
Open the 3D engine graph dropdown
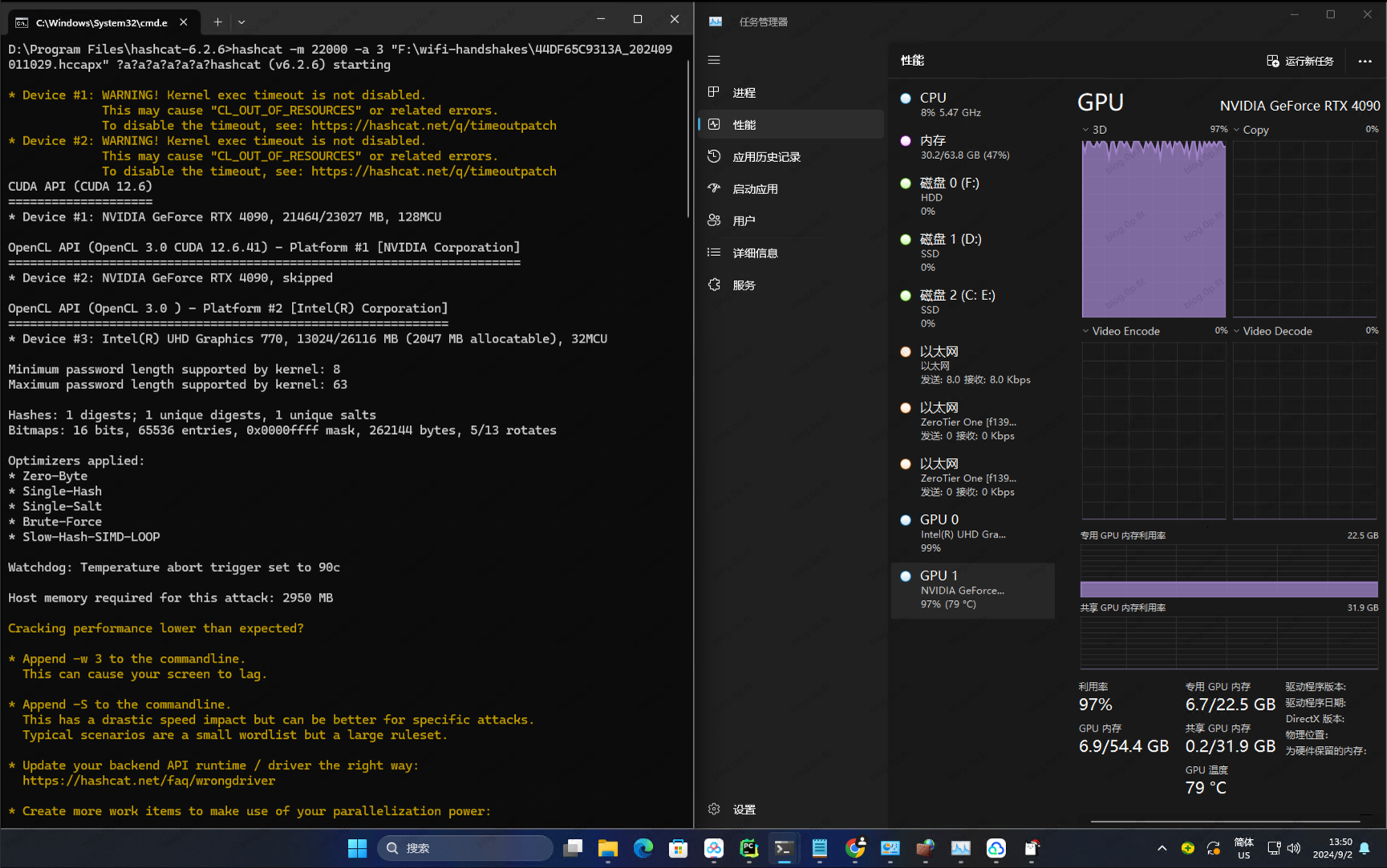(x=1095, y=130)
